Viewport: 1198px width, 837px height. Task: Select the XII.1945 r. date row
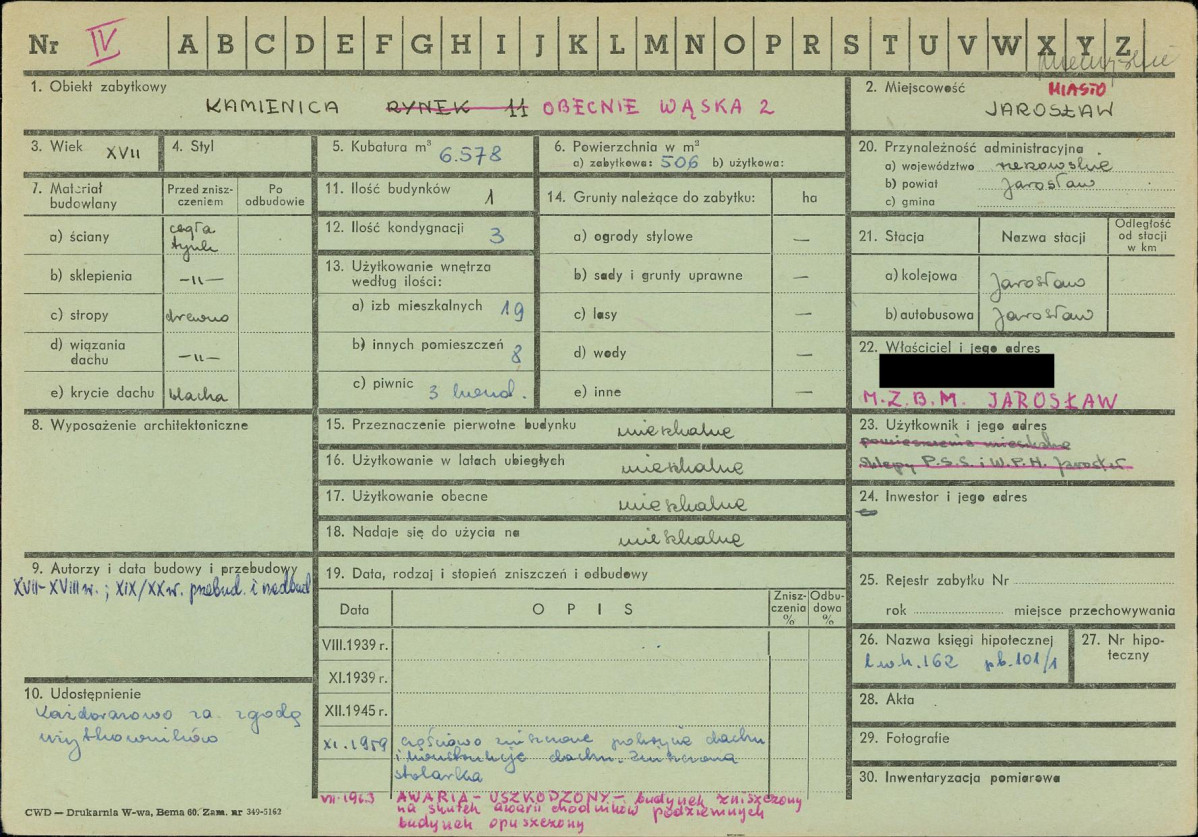[542, 711]
